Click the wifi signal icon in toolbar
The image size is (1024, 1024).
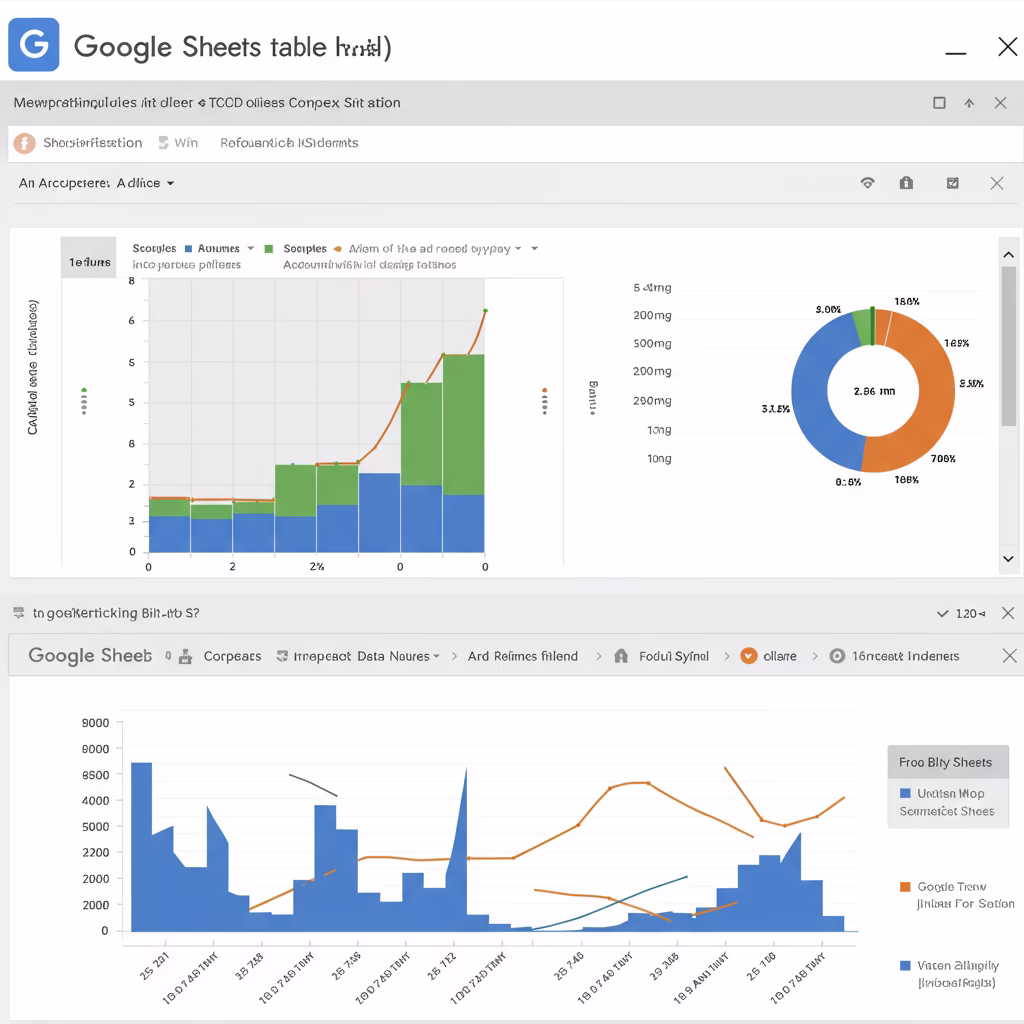click(x=867, y=183)
